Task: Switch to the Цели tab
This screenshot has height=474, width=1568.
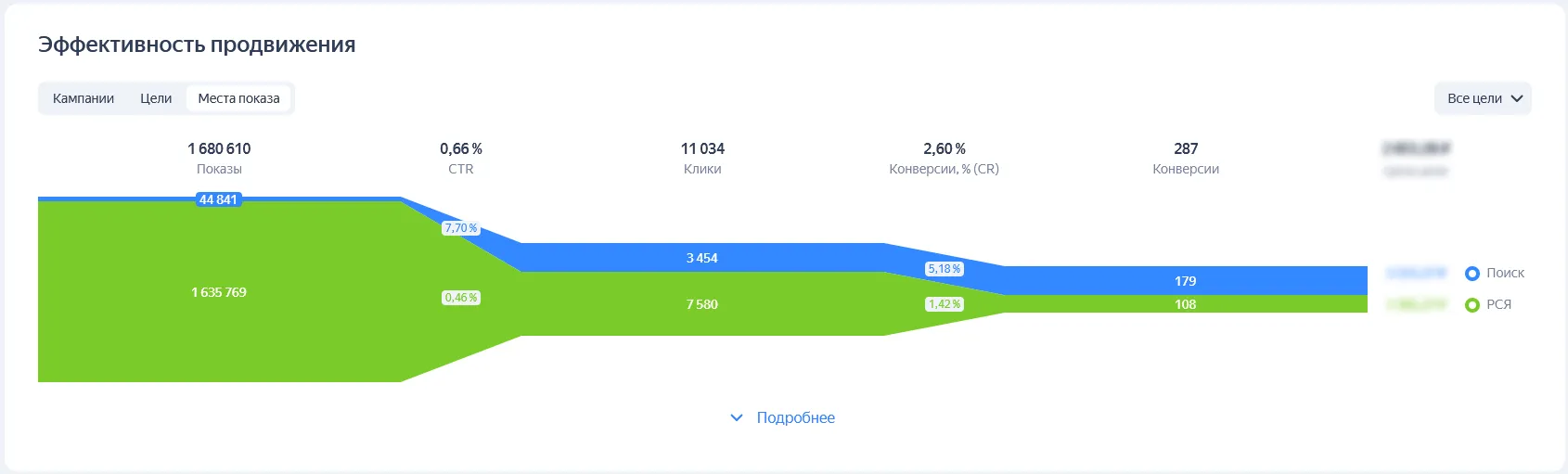Action: [x=156, y=98]
